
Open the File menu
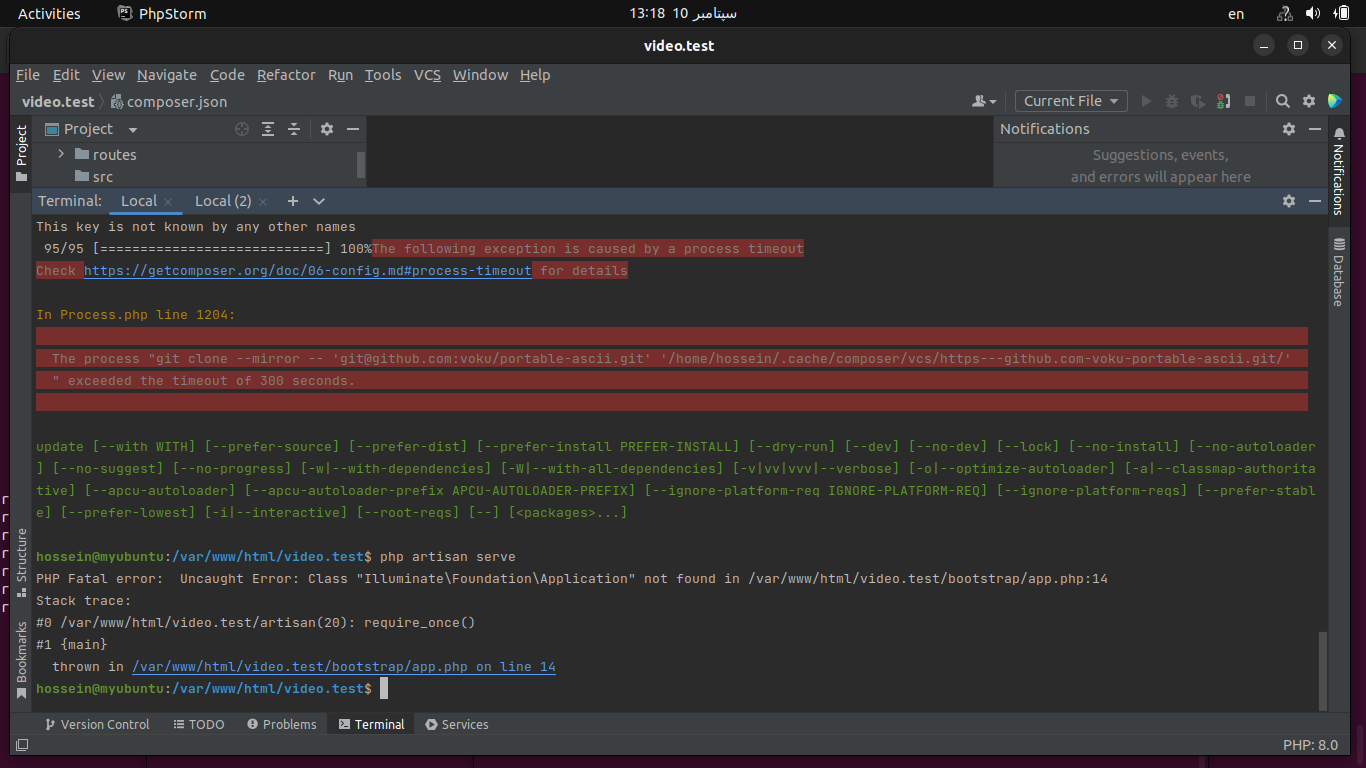tap(28, 75)
